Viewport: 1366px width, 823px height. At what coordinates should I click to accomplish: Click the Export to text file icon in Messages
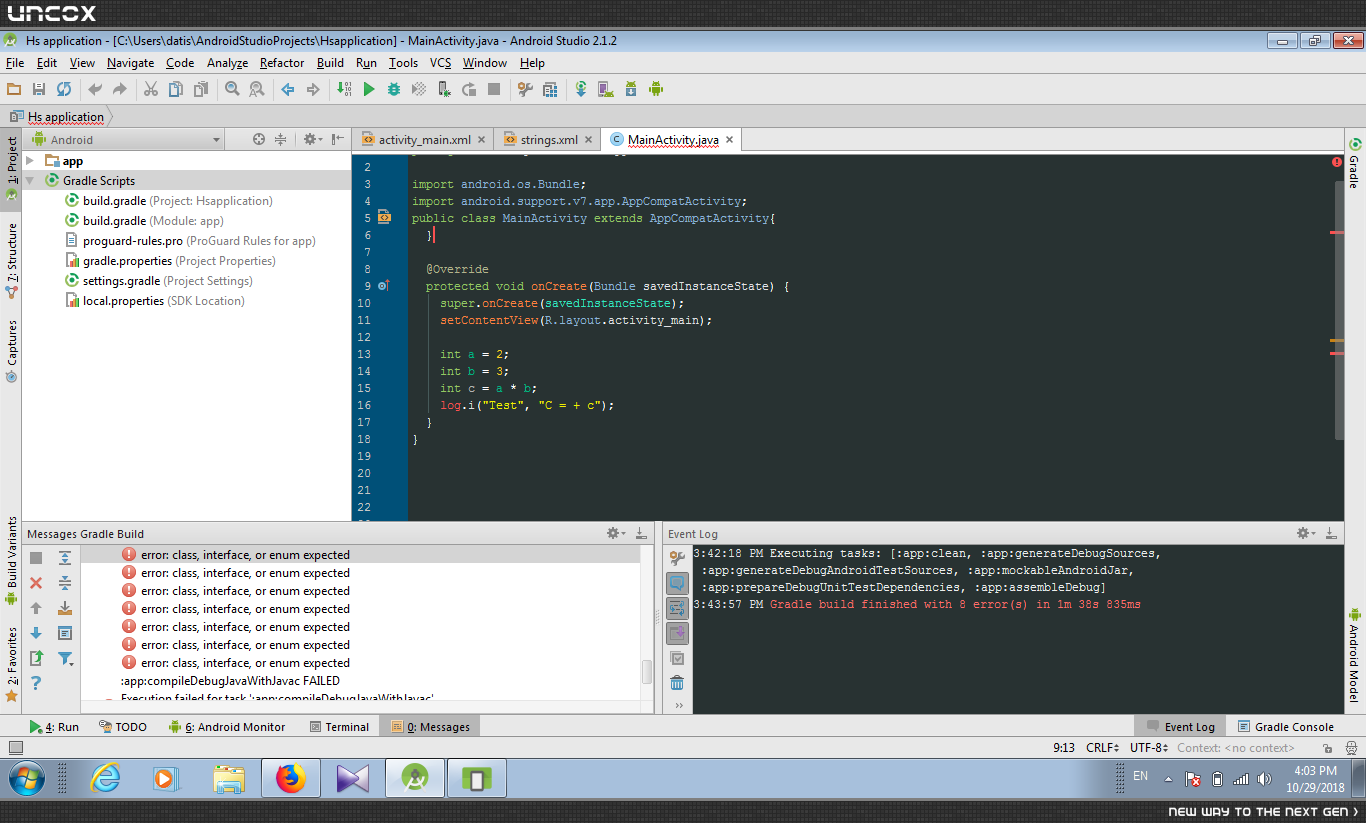click(x=36, y=658)
